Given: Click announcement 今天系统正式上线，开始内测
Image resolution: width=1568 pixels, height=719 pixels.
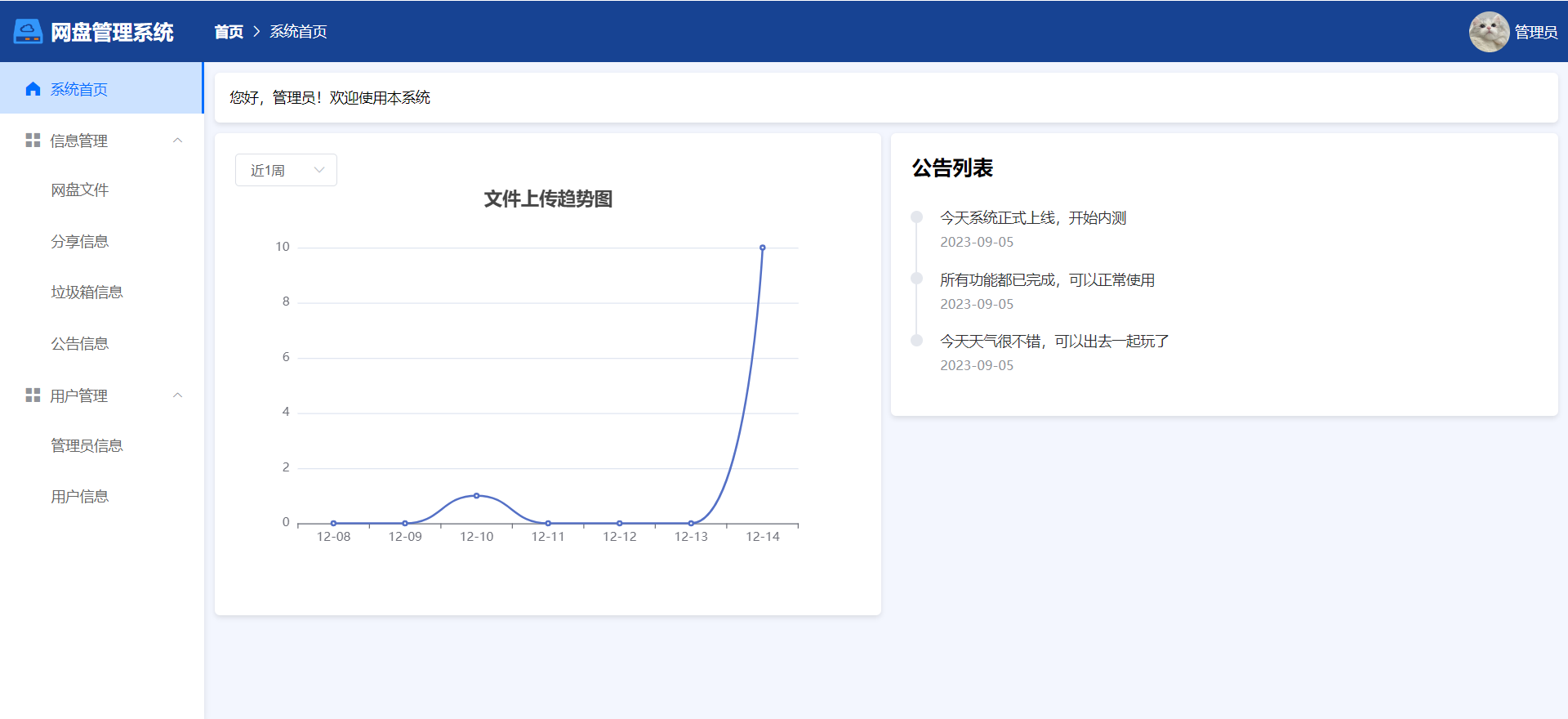Looking at the screenshot, I should point(1033,218).
